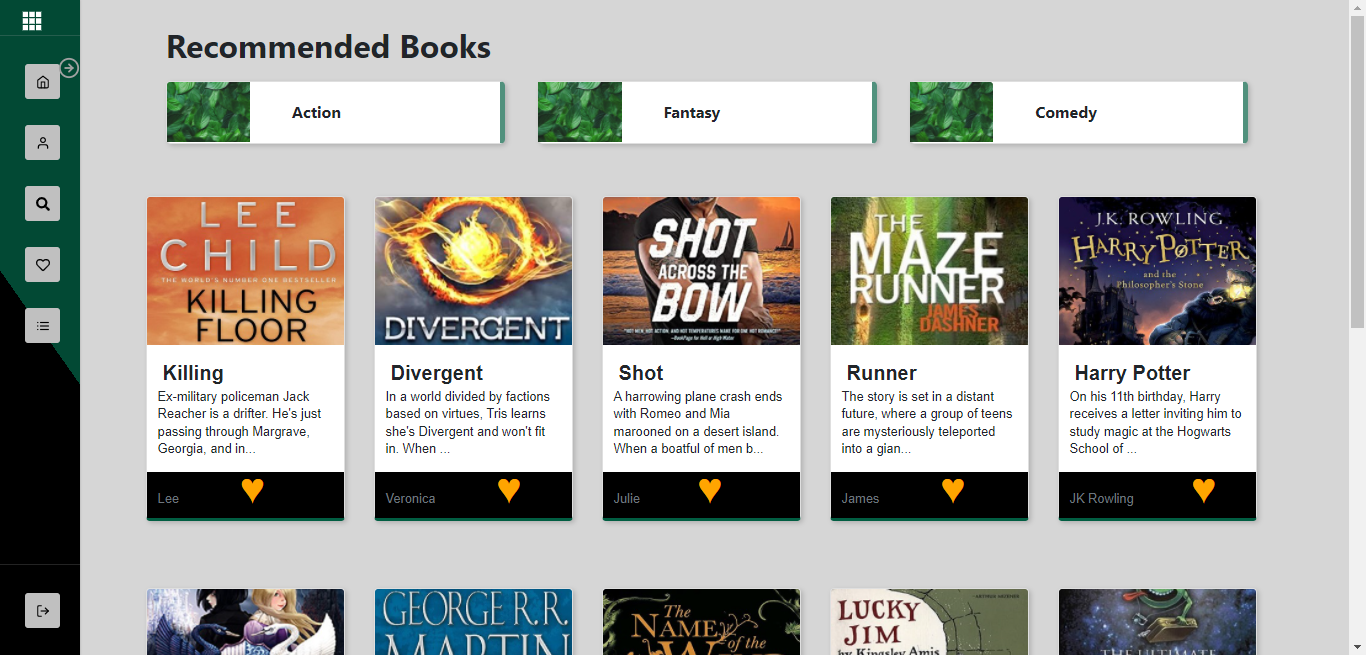This screenshot has width=1366, height=655.
Task: Open The Maze Runner cover image
Action: click(x=930, y=271)
